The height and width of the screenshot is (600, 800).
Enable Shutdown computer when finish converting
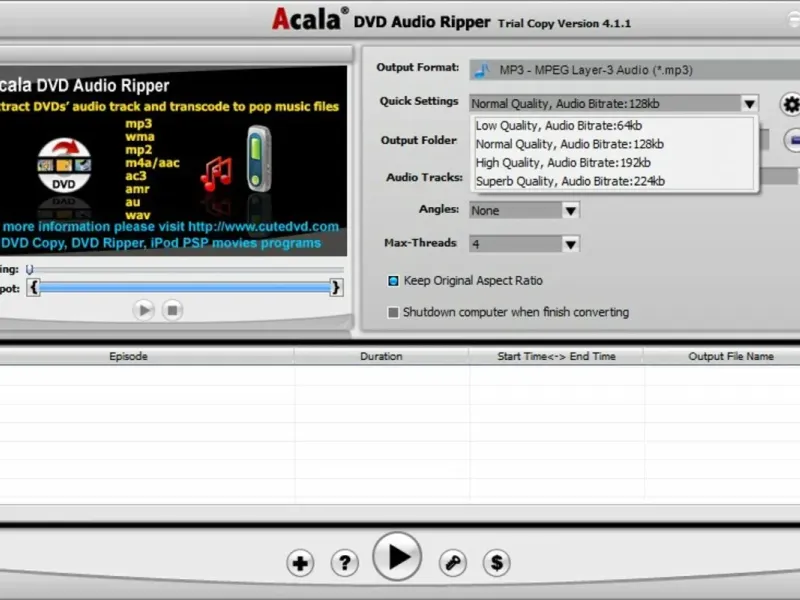click(393, 312)
